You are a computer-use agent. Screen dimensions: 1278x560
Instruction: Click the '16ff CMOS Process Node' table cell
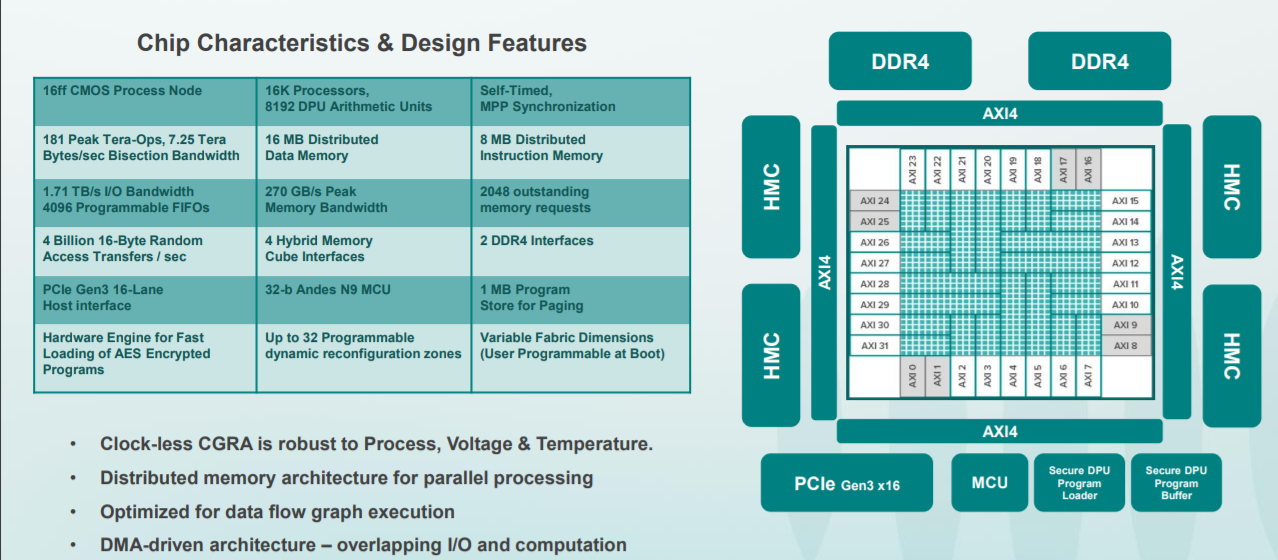click(x=145, y=101)
